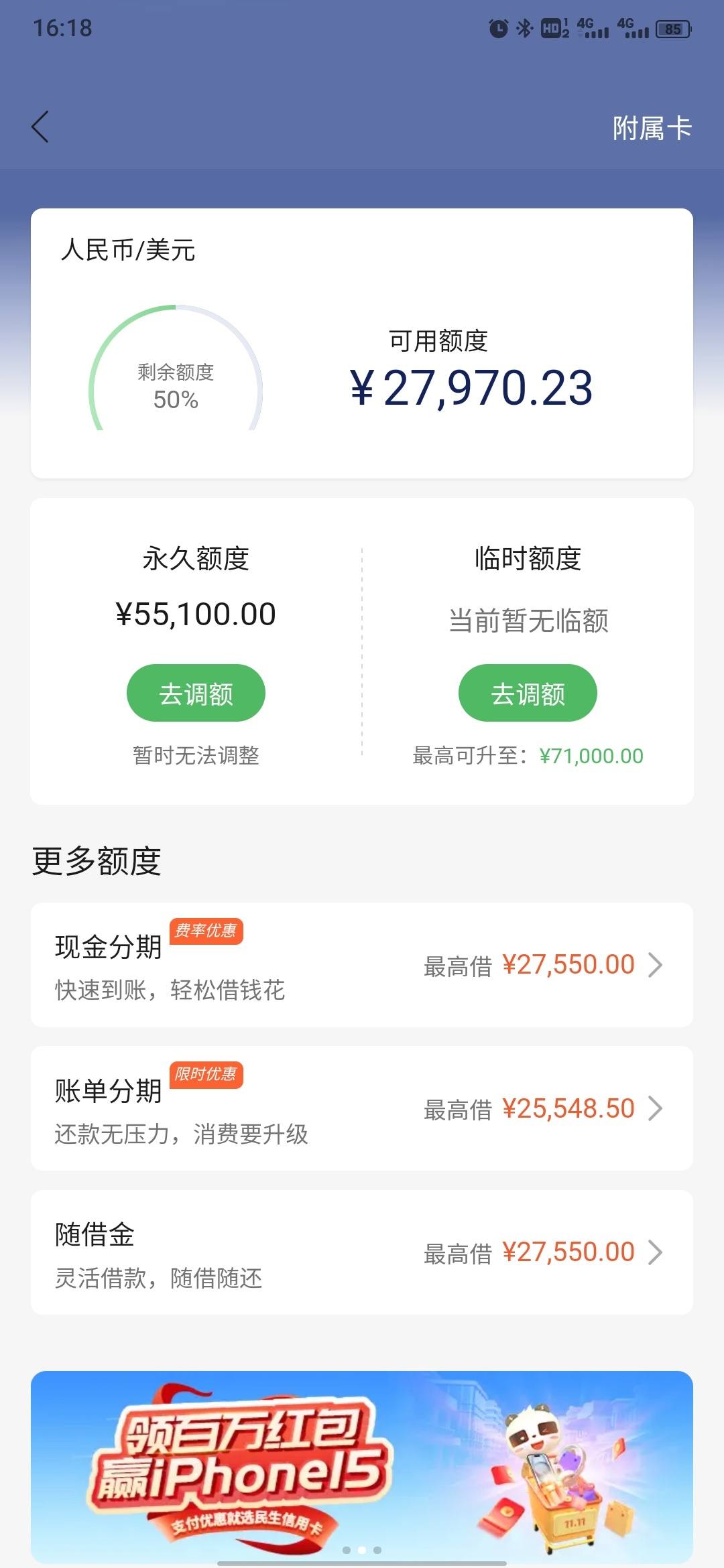Select the ¥71,000.00 maximum limit text
This screenshot has height=1568, width=724.
[591, 756]
